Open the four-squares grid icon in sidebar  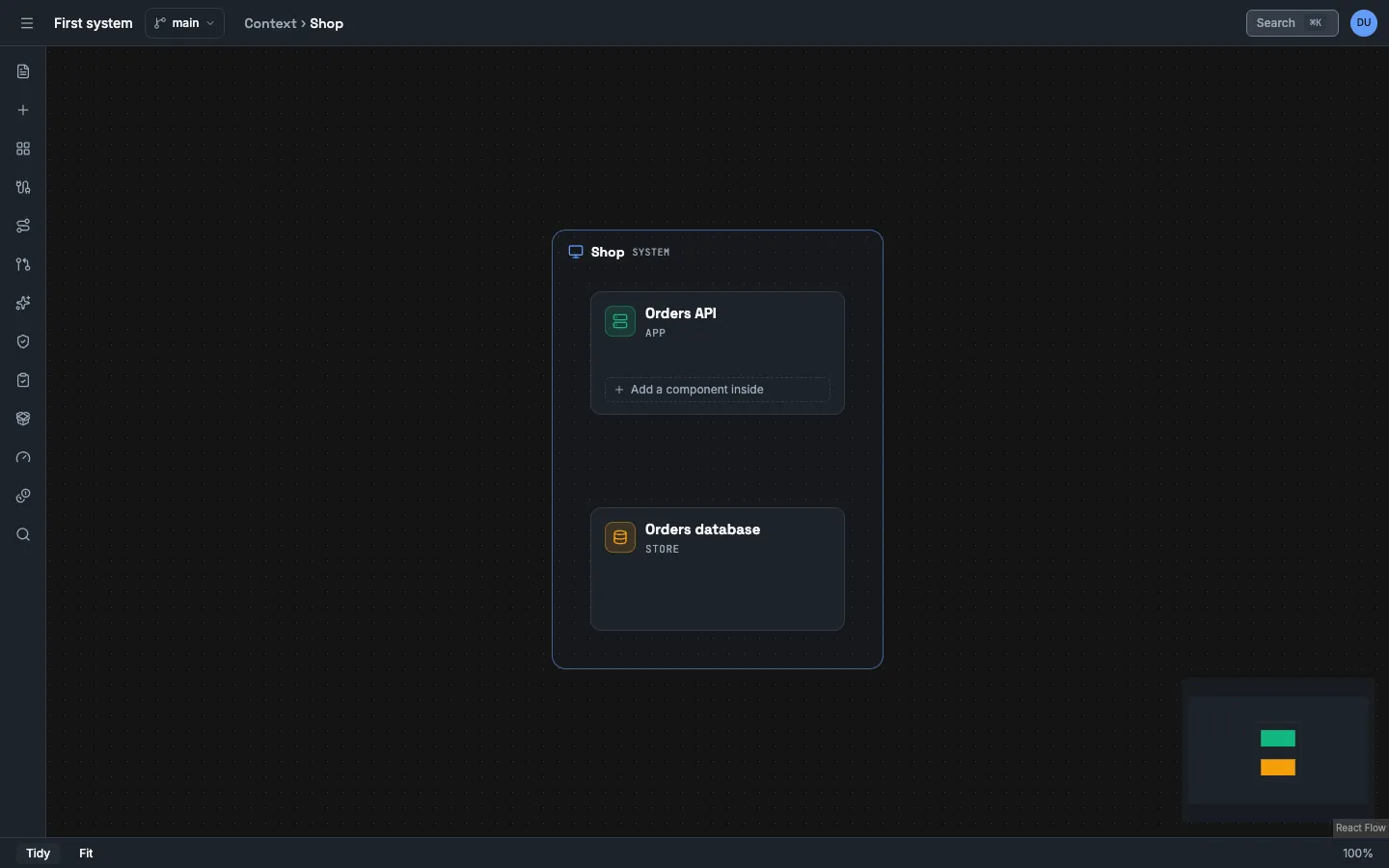[x=23, y=149]
